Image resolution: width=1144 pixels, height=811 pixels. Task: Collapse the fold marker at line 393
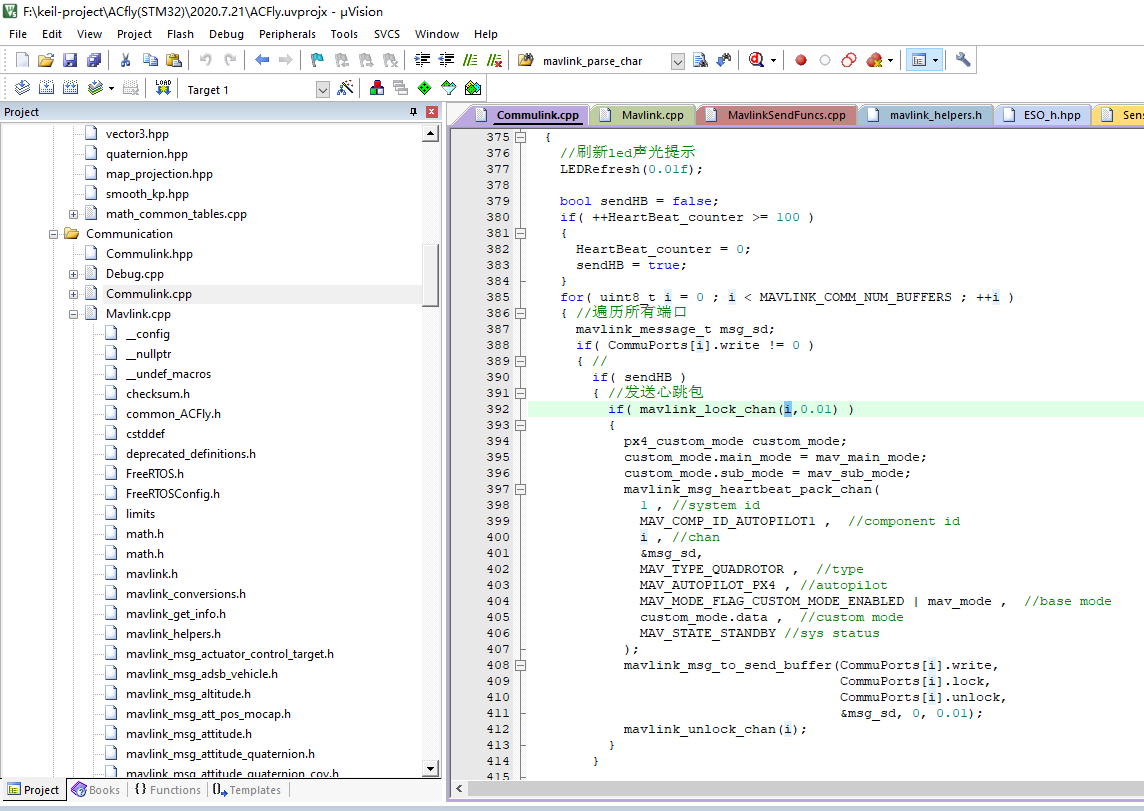(x=520, y=425)
